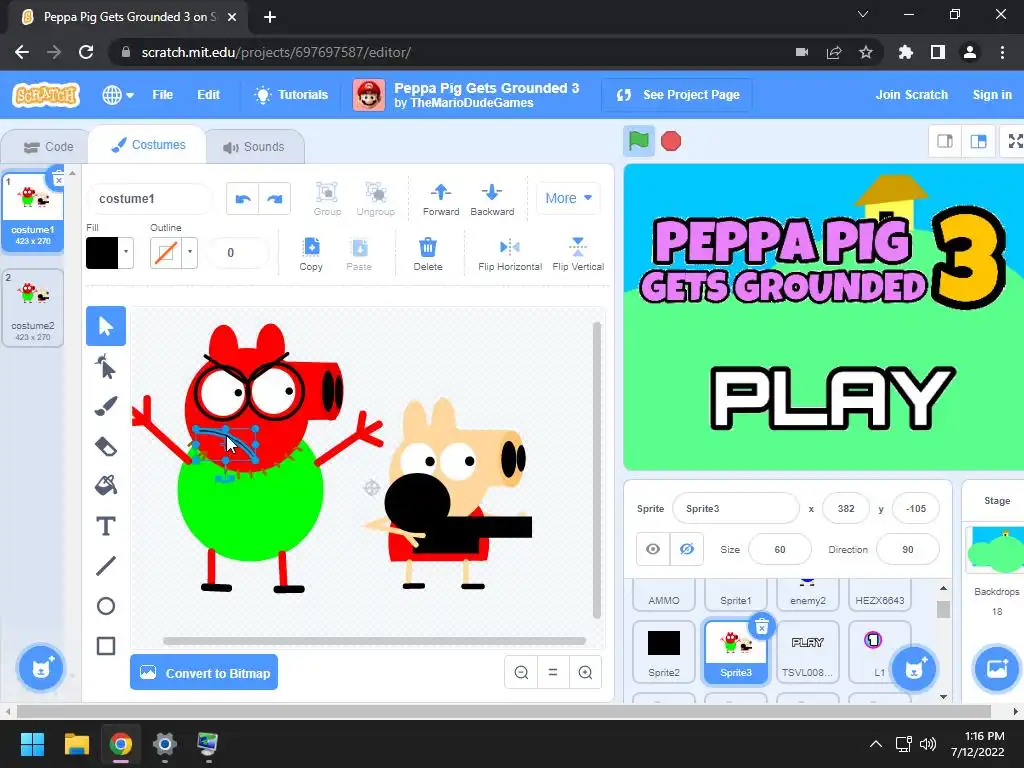This screenshot has width=1024, height=768.
Task: Open the File menu
Action: 163,95
